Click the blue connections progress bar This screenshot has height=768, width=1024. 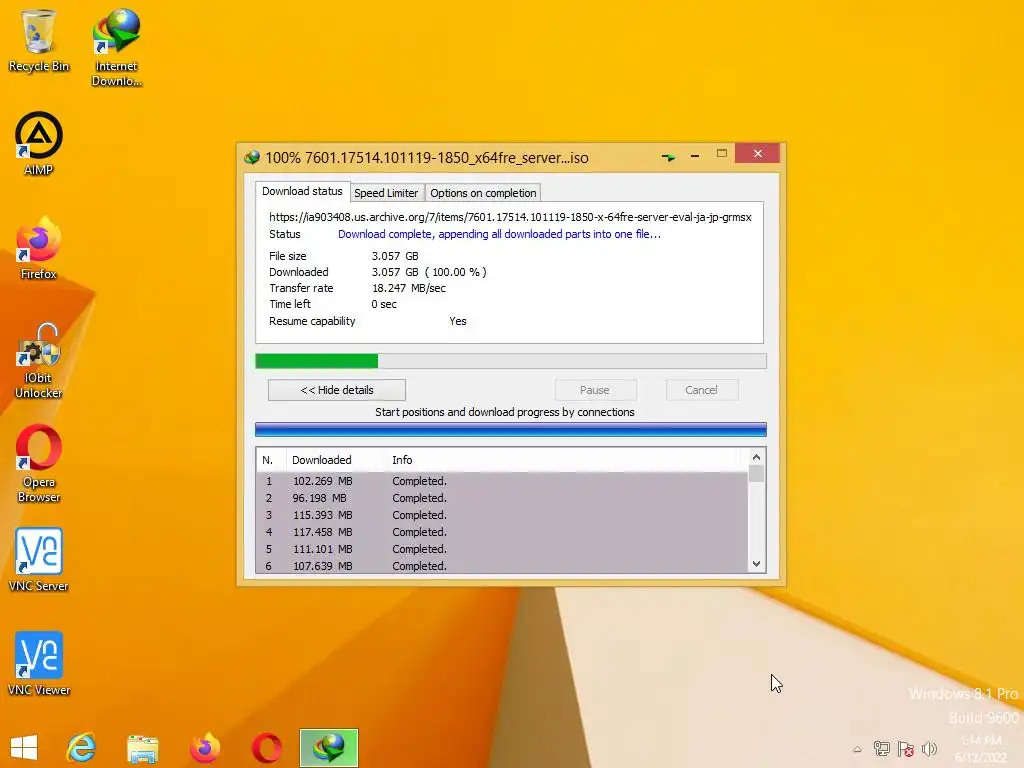[511, 429]
